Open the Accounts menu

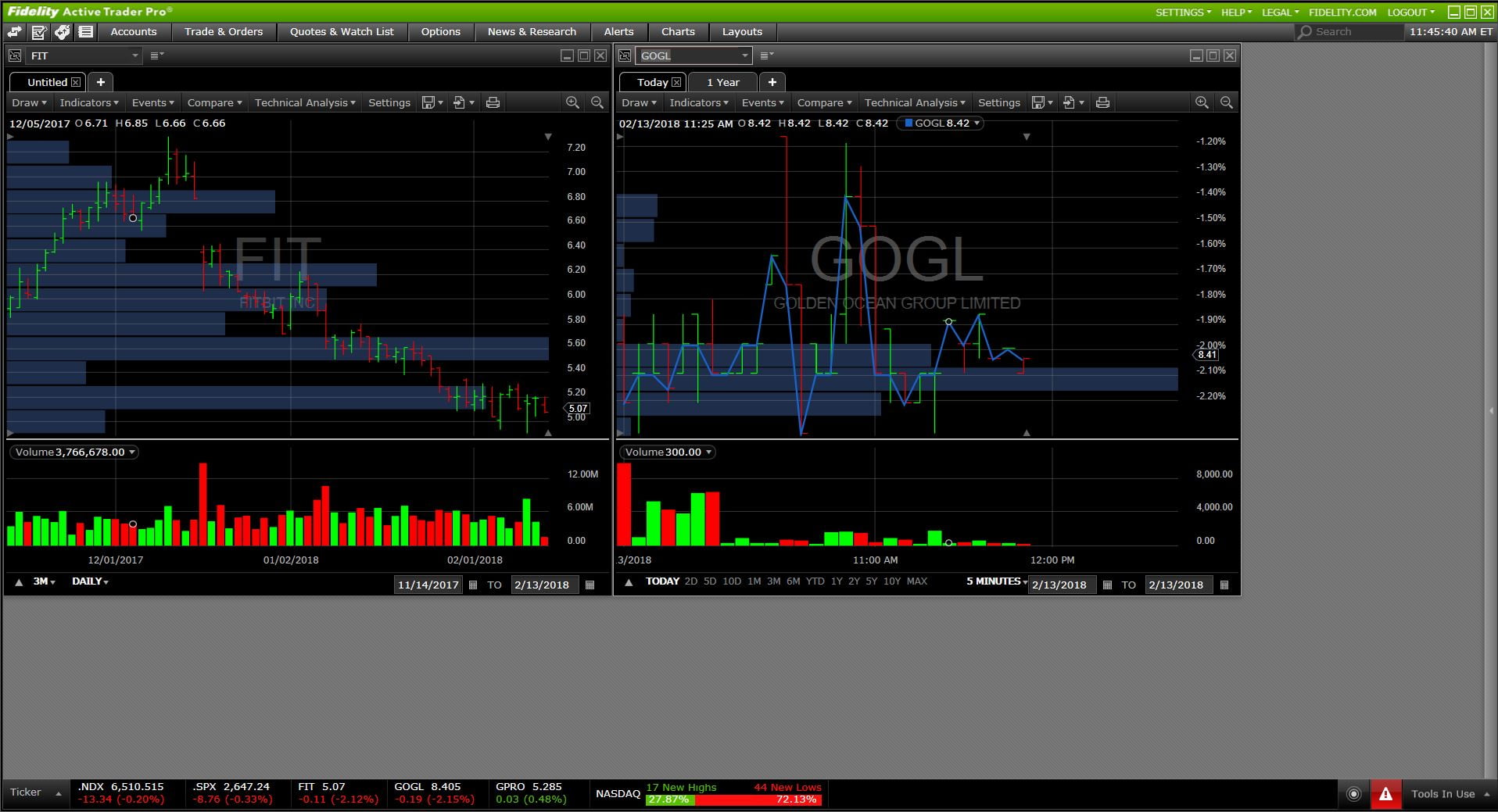[134, 32]
